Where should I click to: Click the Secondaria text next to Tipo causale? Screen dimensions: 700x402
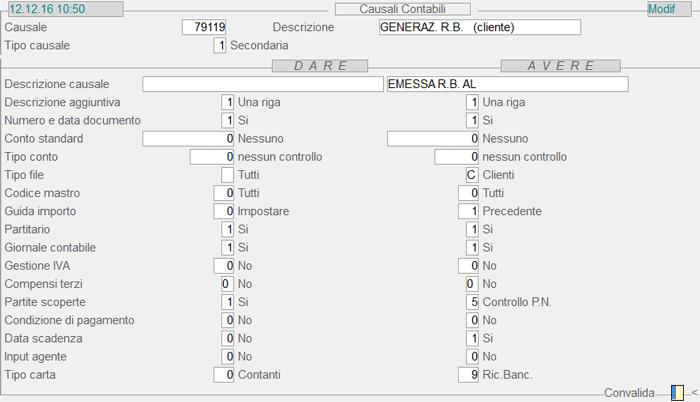click(259, 46)
